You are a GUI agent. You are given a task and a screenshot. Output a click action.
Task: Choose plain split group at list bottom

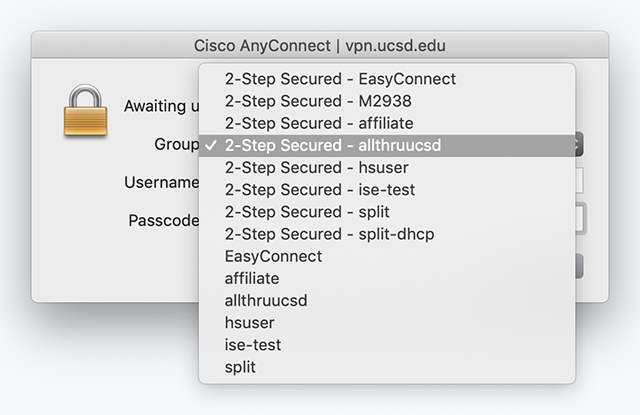click(387, 367)
